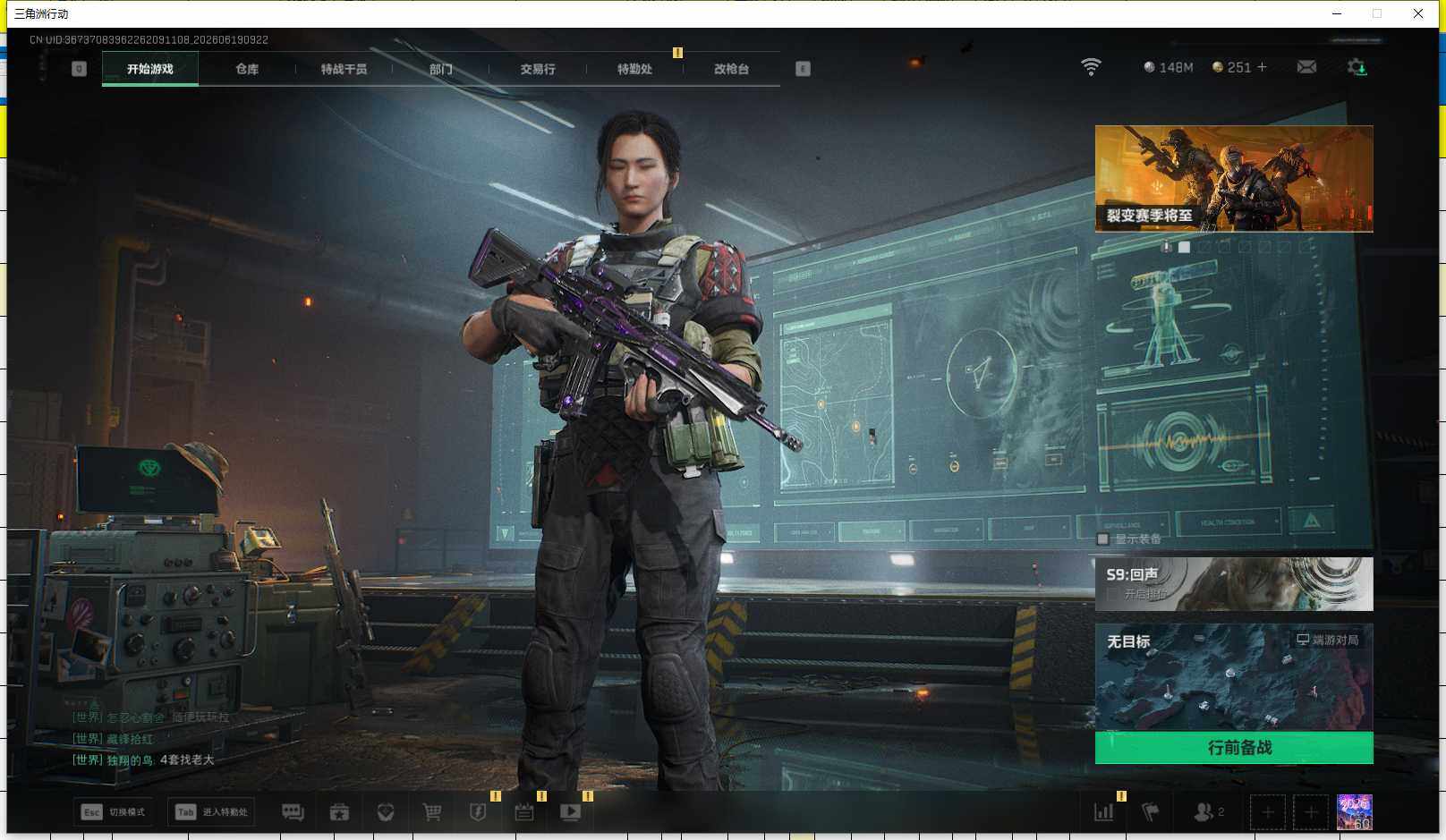Click the plus icon beside 251 currency

[1262, 67]
